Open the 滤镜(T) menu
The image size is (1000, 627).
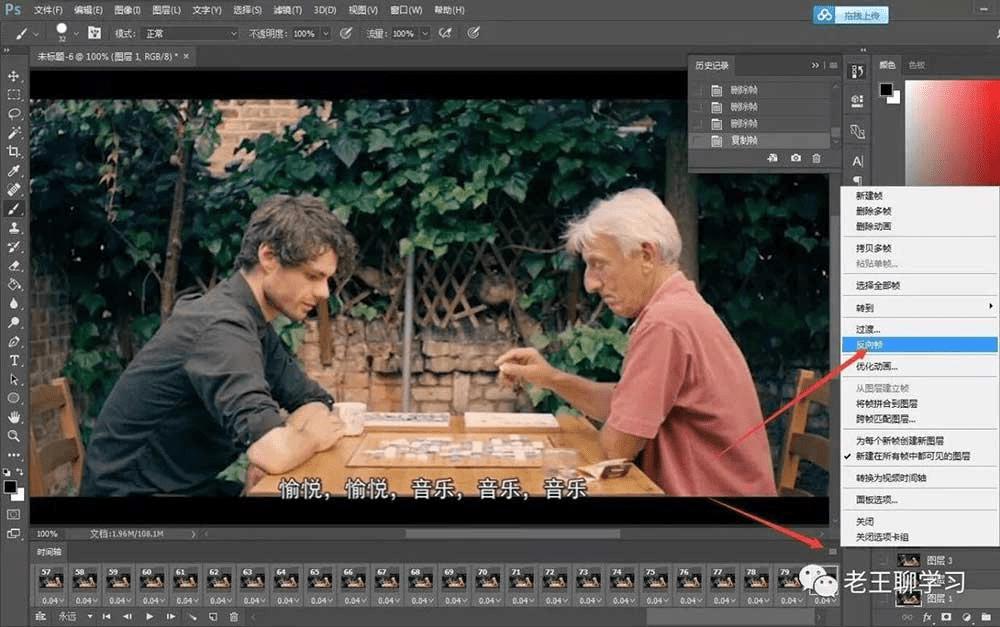coord(288,10)
